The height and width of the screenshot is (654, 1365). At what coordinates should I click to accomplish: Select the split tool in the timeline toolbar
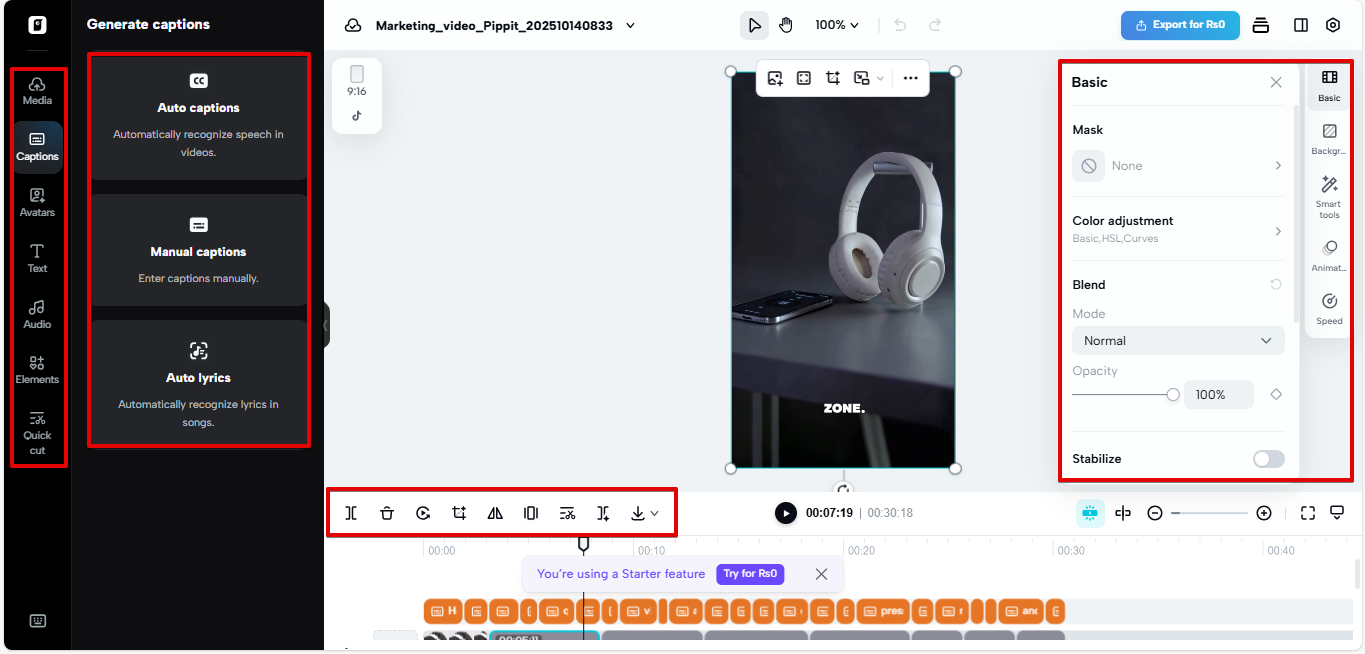coord(351,512)
